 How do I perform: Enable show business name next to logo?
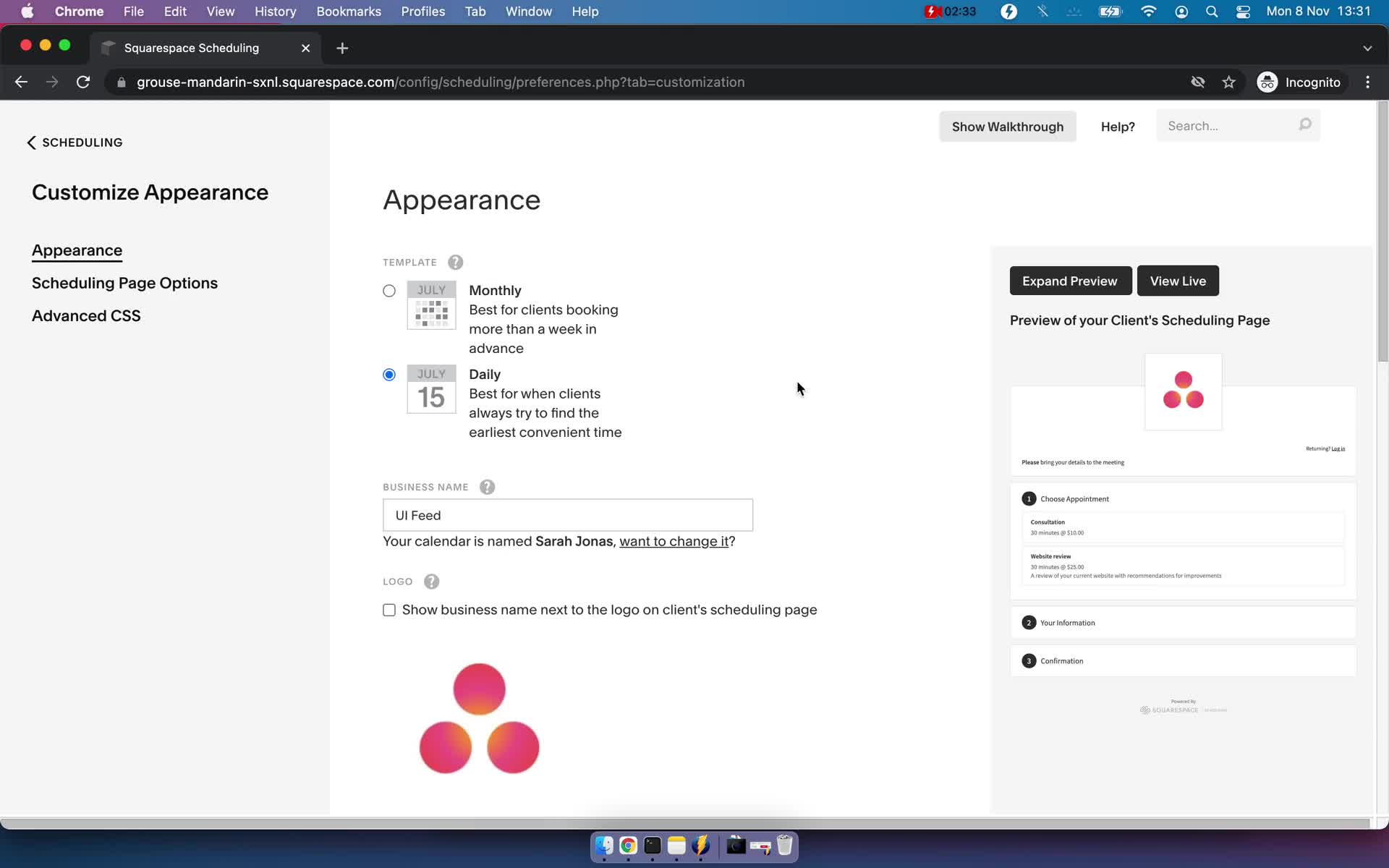tap(389, 610)
